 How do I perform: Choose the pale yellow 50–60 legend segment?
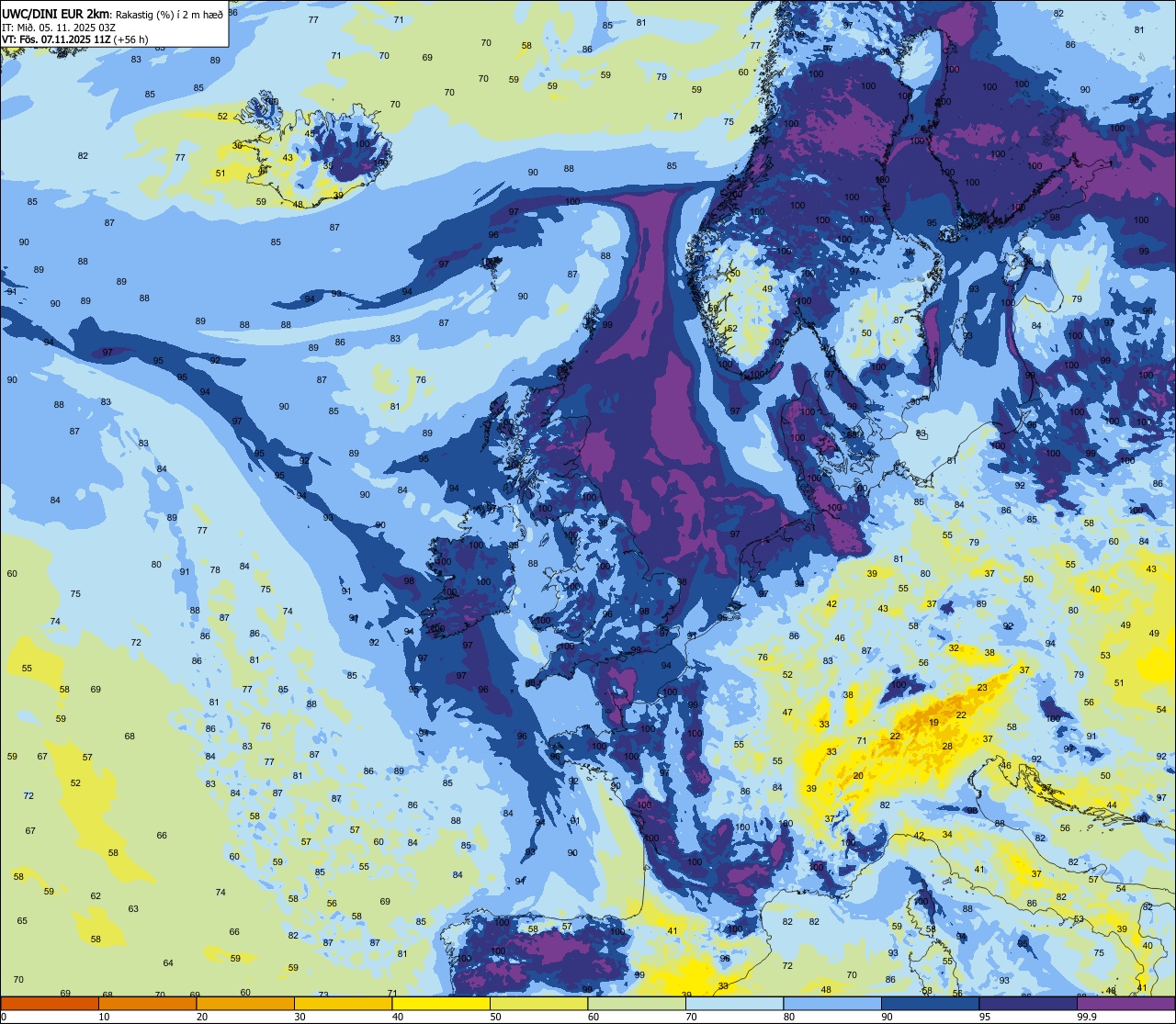pyautogui.click(x=538, y=1004)
